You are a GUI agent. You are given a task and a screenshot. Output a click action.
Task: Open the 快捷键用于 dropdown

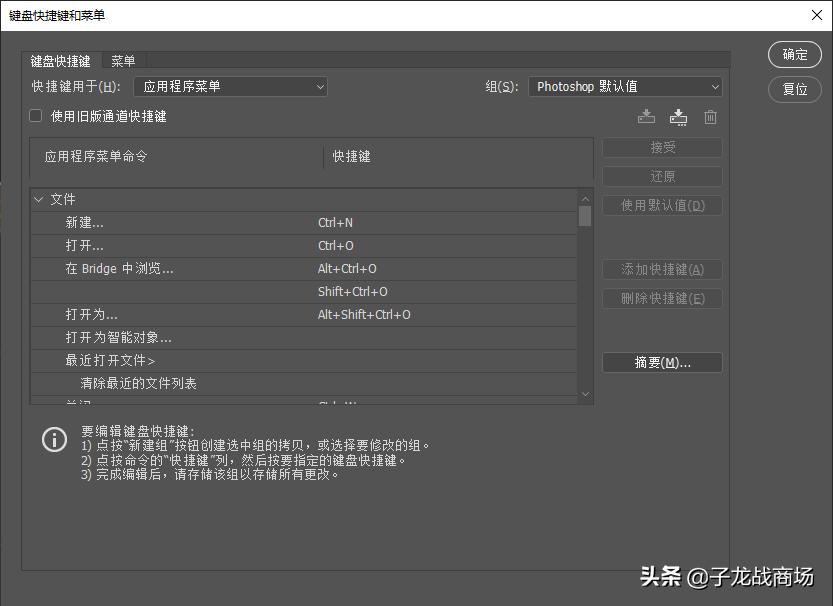(230, 86)
